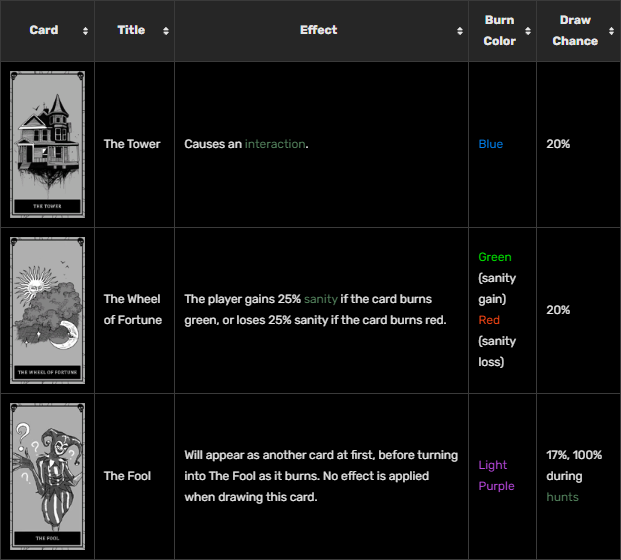This screenshot has height=560, width=621.
Task: Open The Fool card image
Action: click(x=48, y=476)
